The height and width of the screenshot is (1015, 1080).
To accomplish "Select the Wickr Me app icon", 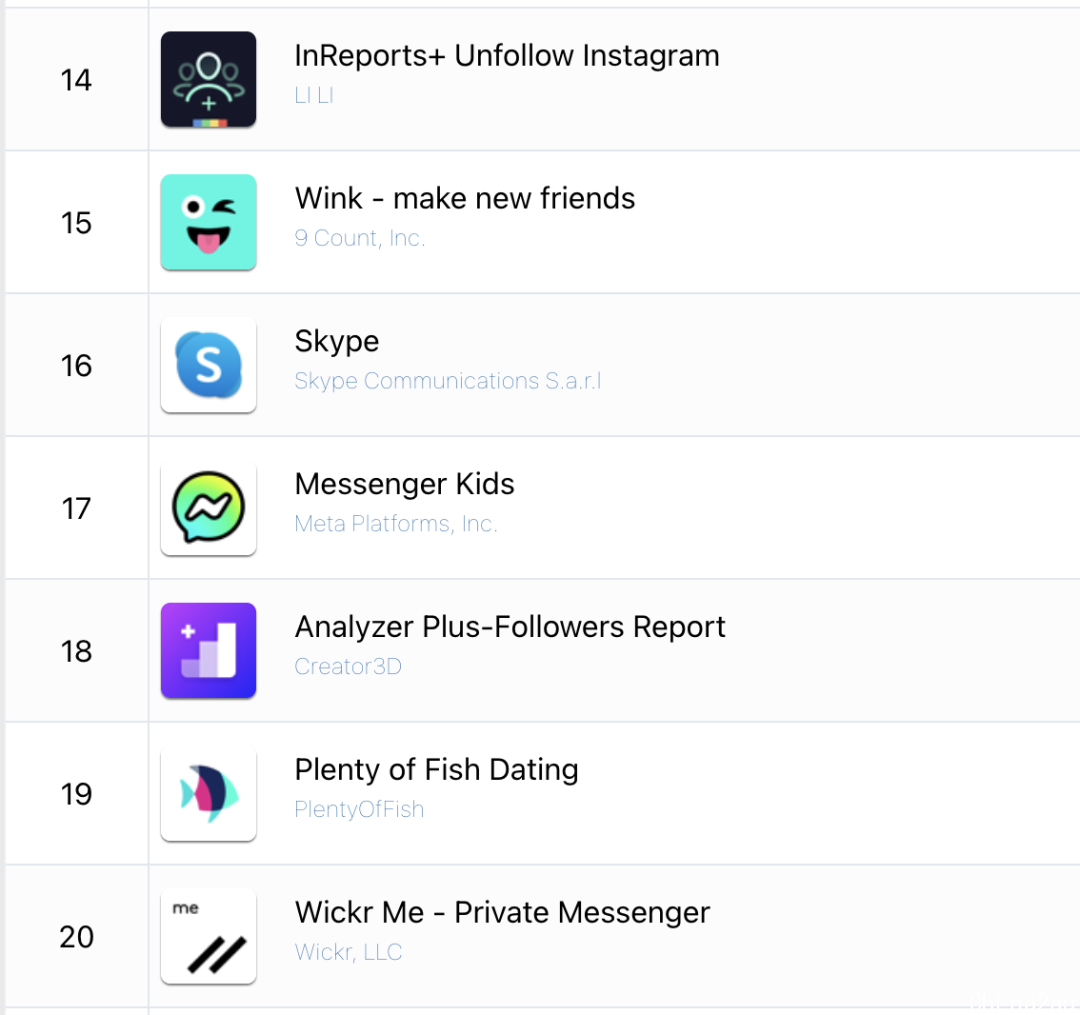I will coord(209,936).
